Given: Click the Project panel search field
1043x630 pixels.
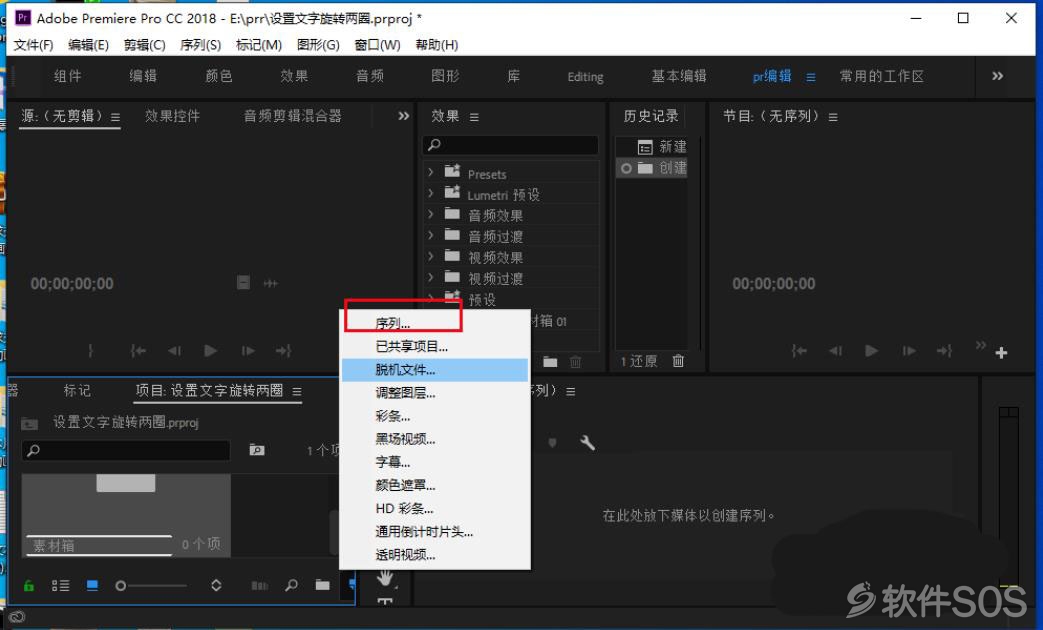Looking at the screenshot, I should [x=126, y=450].
